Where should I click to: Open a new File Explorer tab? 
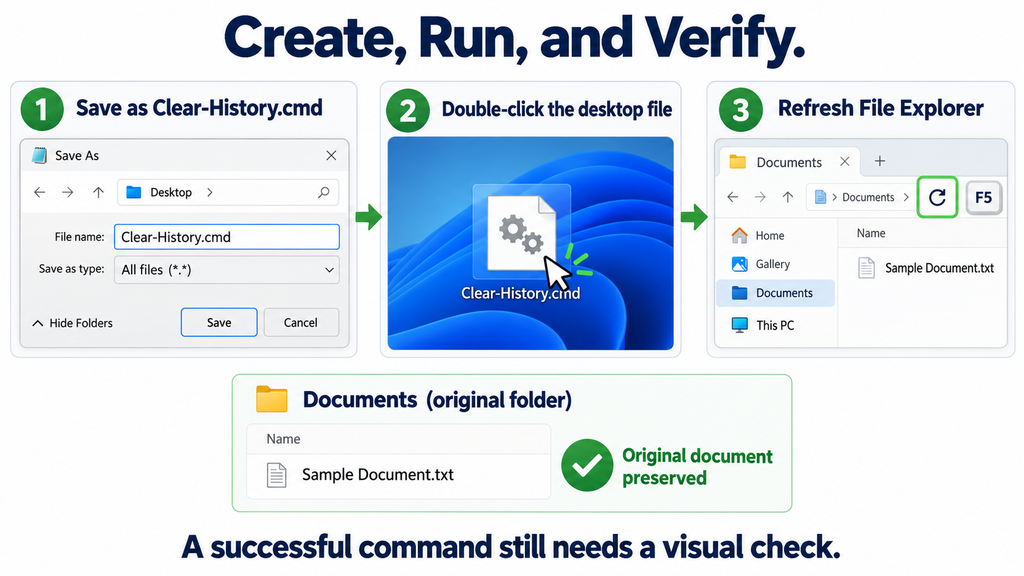coord(880,161)
